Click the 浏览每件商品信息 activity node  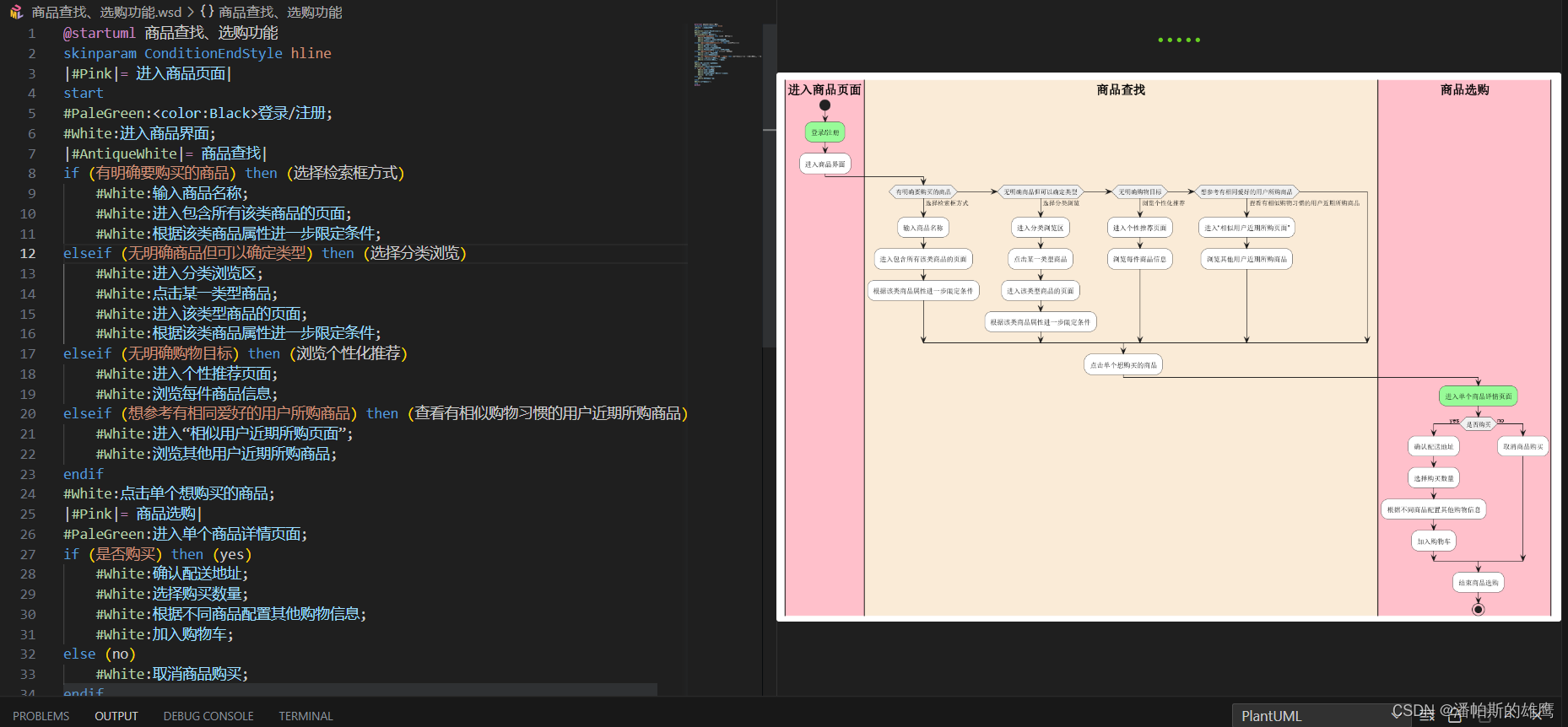[x=1140, y=259]
